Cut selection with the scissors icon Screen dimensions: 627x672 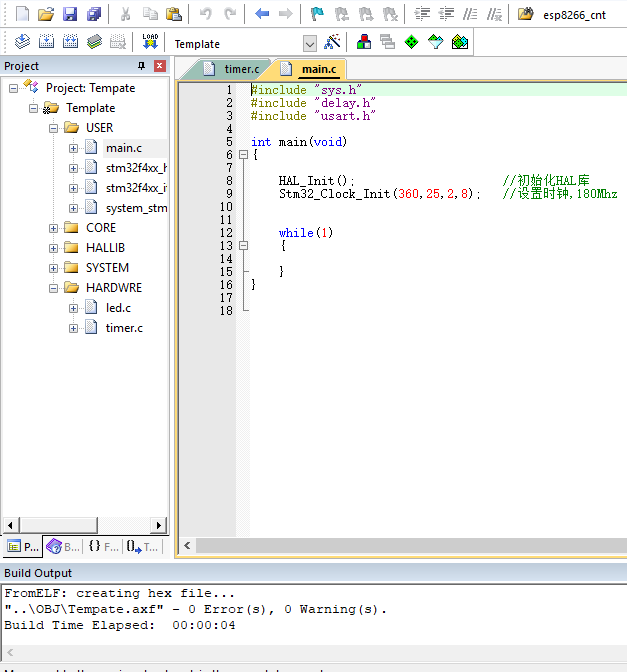(125, 14)
